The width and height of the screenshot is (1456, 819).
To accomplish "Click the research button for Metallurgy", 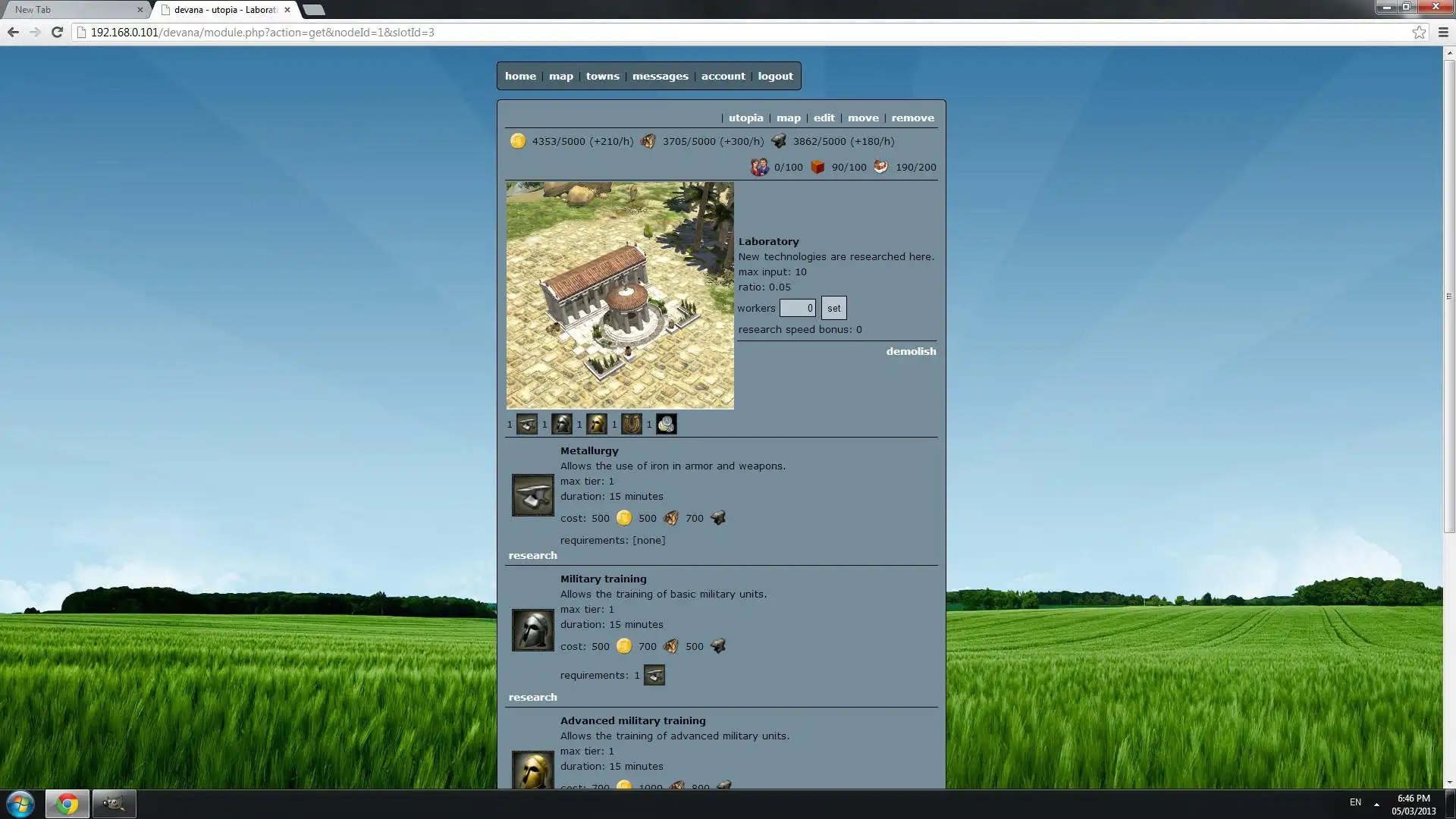I will (532, 555).
